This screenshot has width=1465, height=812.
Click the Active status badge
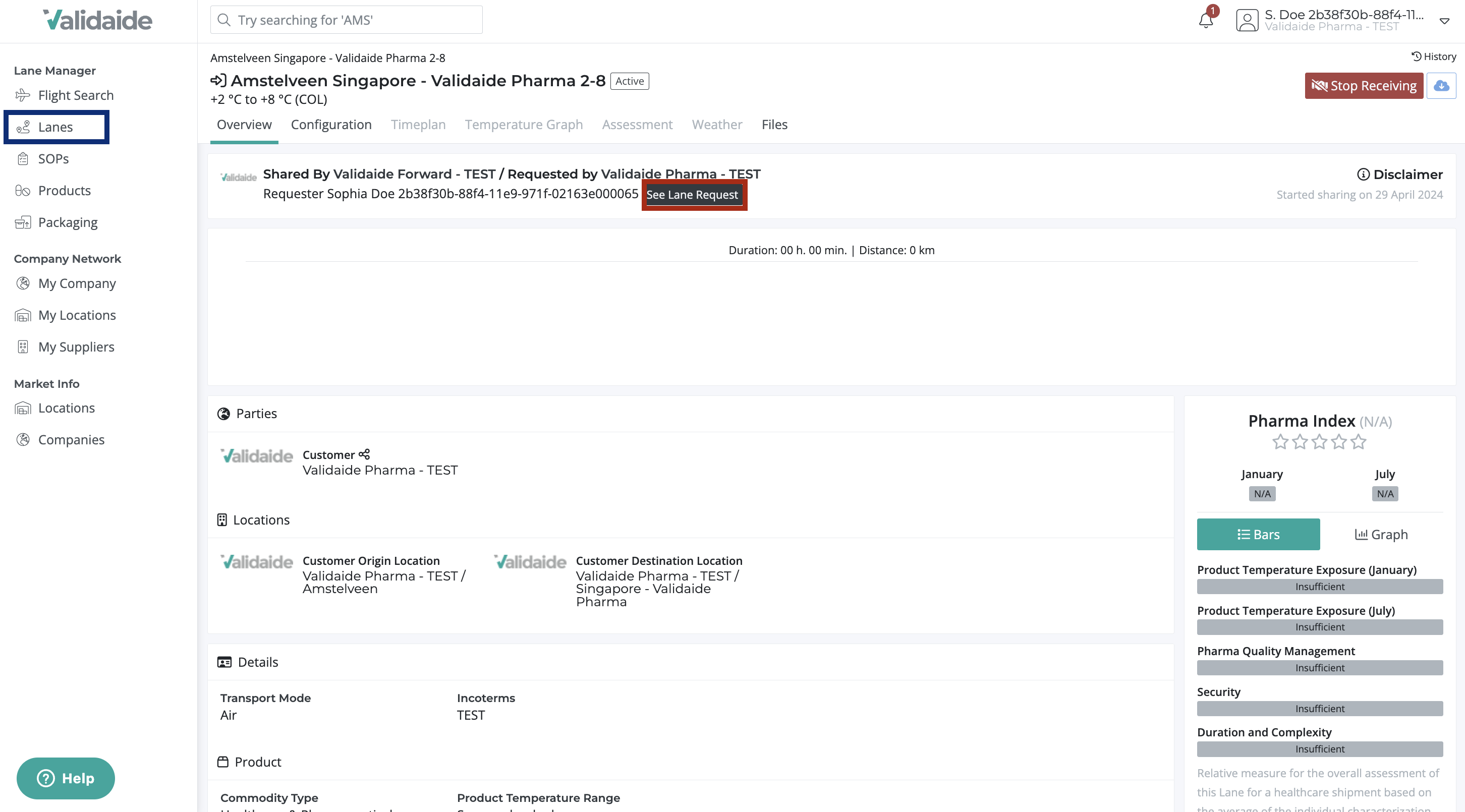[x=630, y=81]
